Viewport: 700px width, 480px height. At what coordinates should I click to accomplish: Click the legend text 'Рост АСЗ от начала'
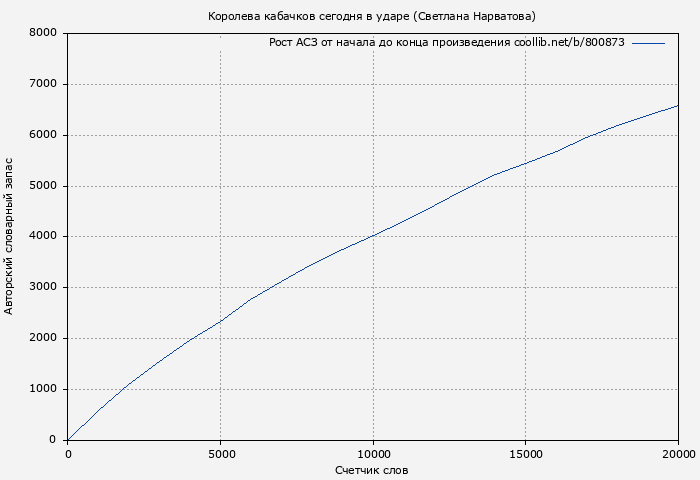pyautogui.click(x=330, y=43)
